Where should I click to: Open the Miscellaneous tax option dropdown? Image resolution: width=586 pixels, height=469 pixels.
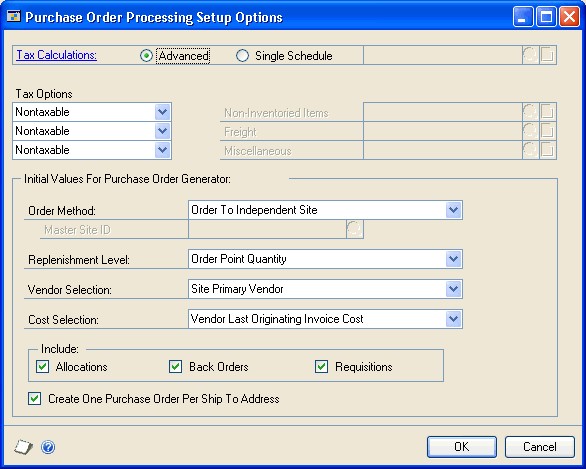pyautogui.click(x=163, y=150)
